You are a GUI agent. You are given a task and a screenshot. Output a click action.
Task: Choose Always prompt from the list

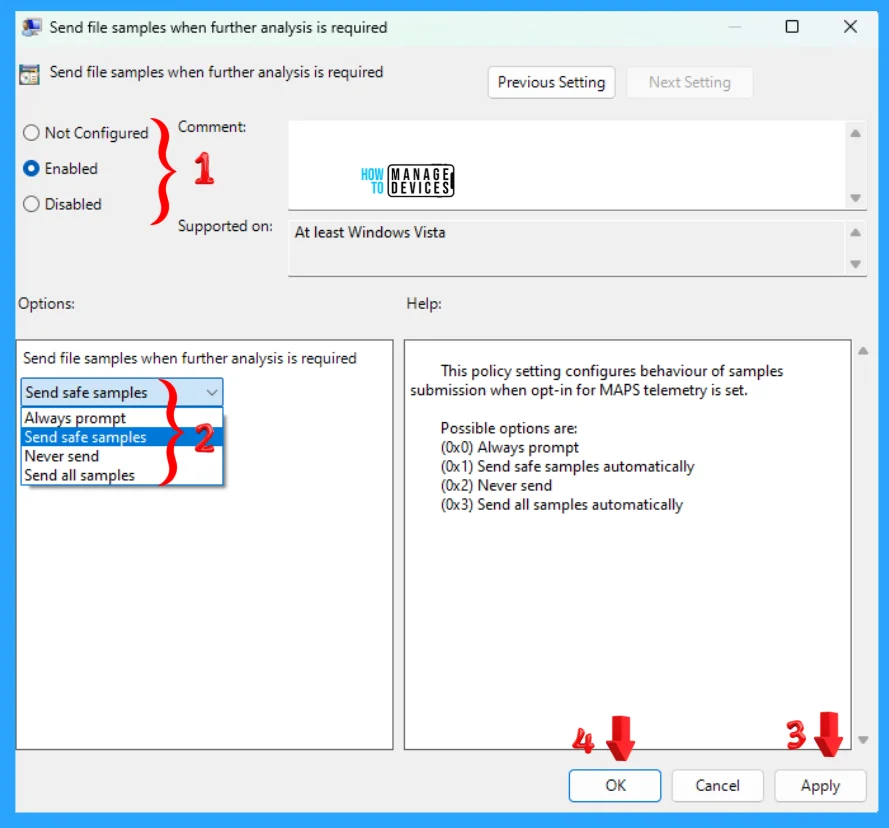tap(122, 418)
